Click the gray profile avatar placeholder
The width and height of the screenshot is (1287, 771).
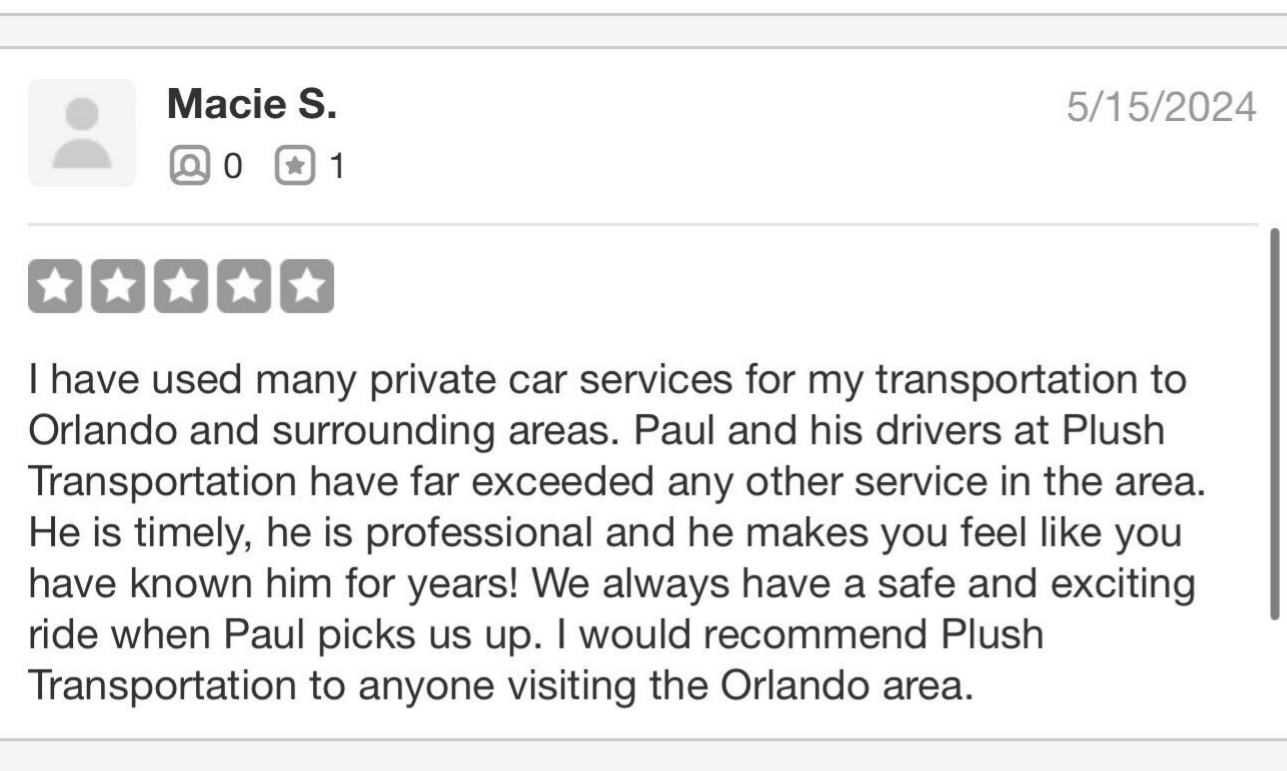(81, 133)
